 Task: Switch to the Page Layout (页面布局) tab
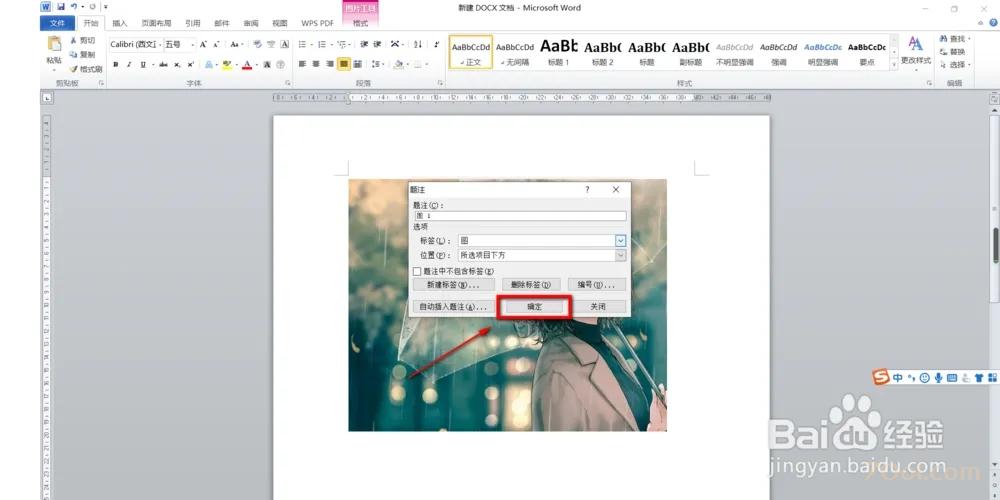click(x=156, y=23)
